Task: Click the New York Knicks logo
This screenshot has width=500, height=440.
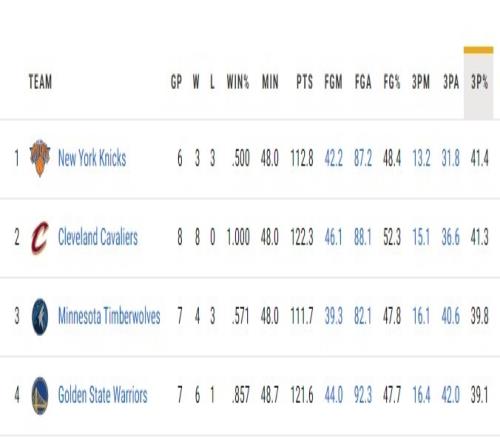Action: pyautogui.click(x=40, y=158)
